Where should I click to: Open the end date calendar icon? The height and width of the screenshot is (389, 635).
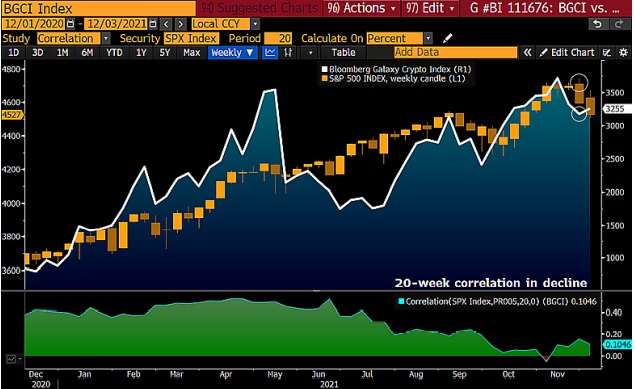[153, 24]
